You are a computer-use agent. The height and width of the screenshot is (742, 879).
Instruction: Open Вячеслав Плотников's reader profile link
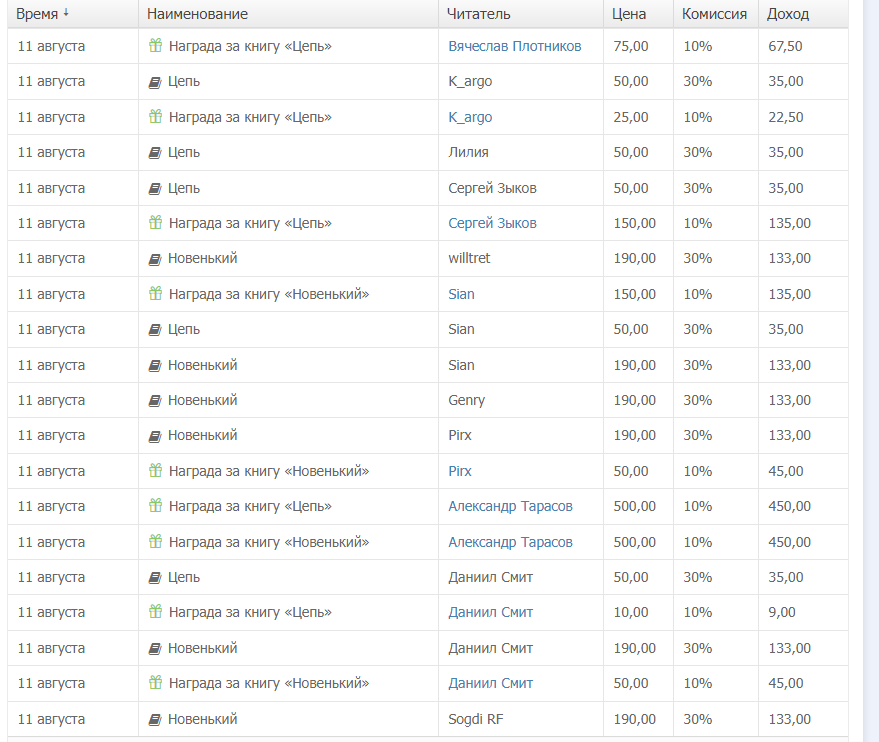[514, 46]
